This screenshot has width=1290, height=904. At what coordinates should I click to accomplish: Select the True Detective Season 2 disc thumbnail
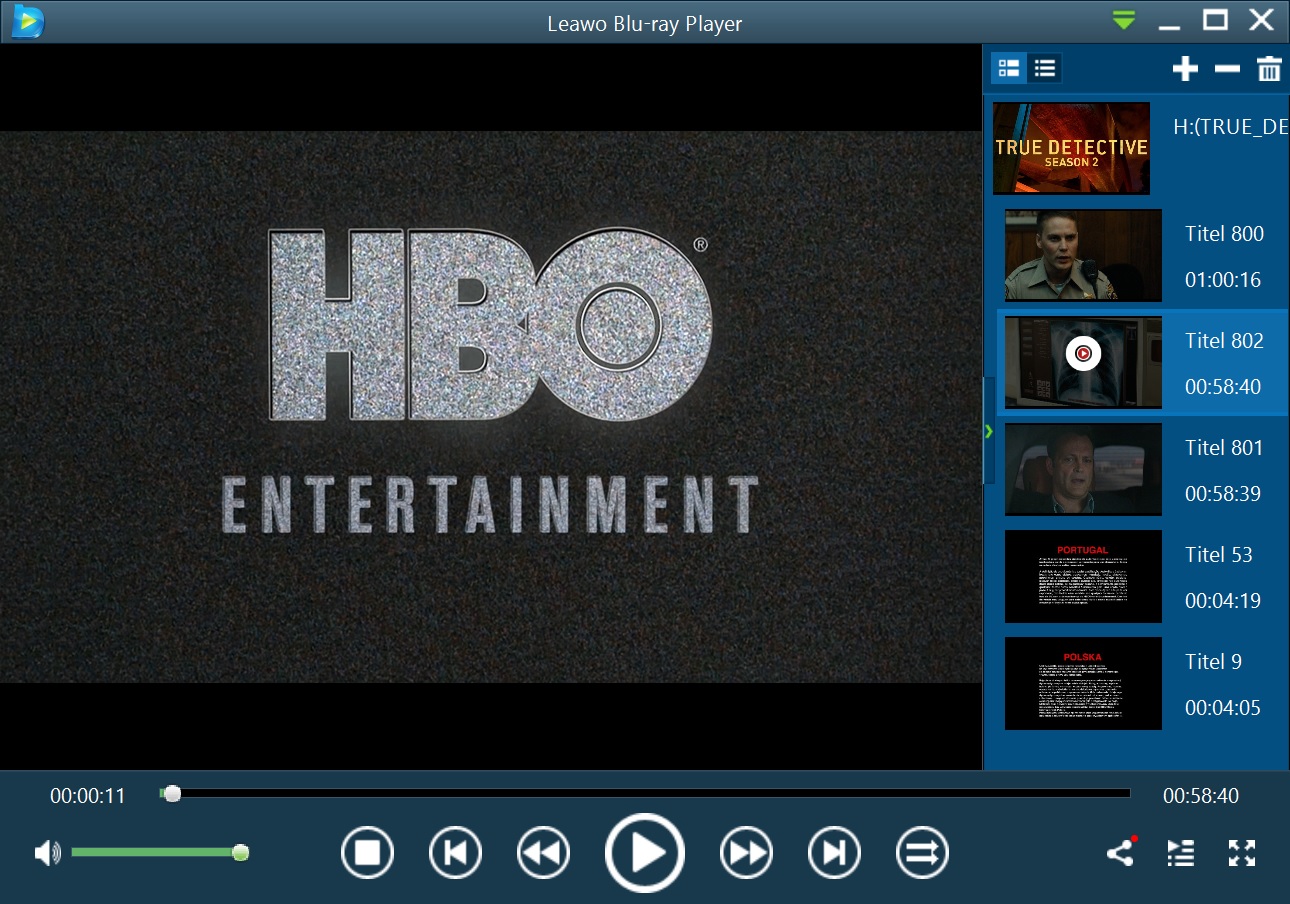[1071, 148]
